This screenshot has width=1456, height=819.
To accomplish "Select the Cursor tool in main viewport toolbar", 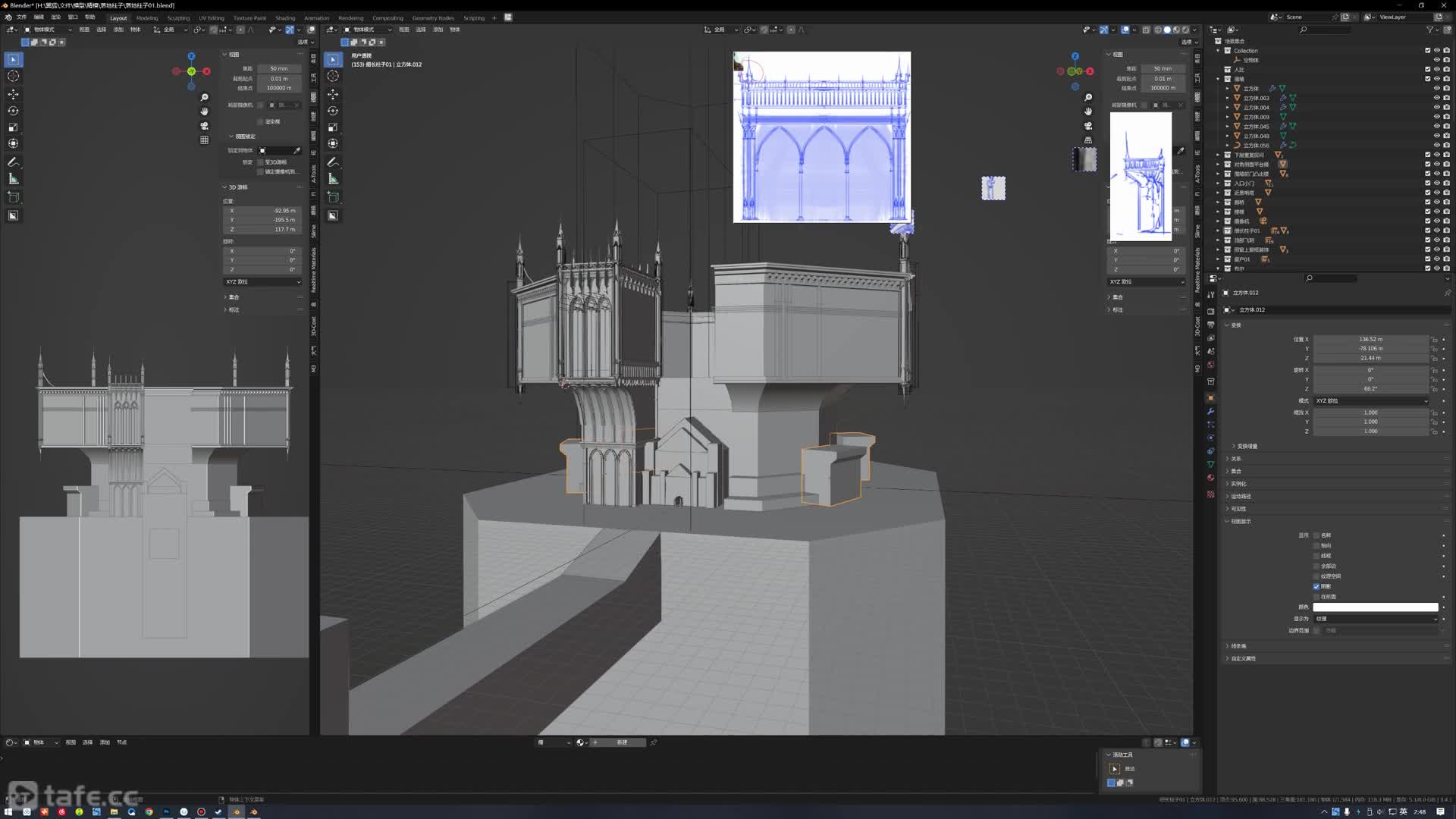I will [333, 76].
